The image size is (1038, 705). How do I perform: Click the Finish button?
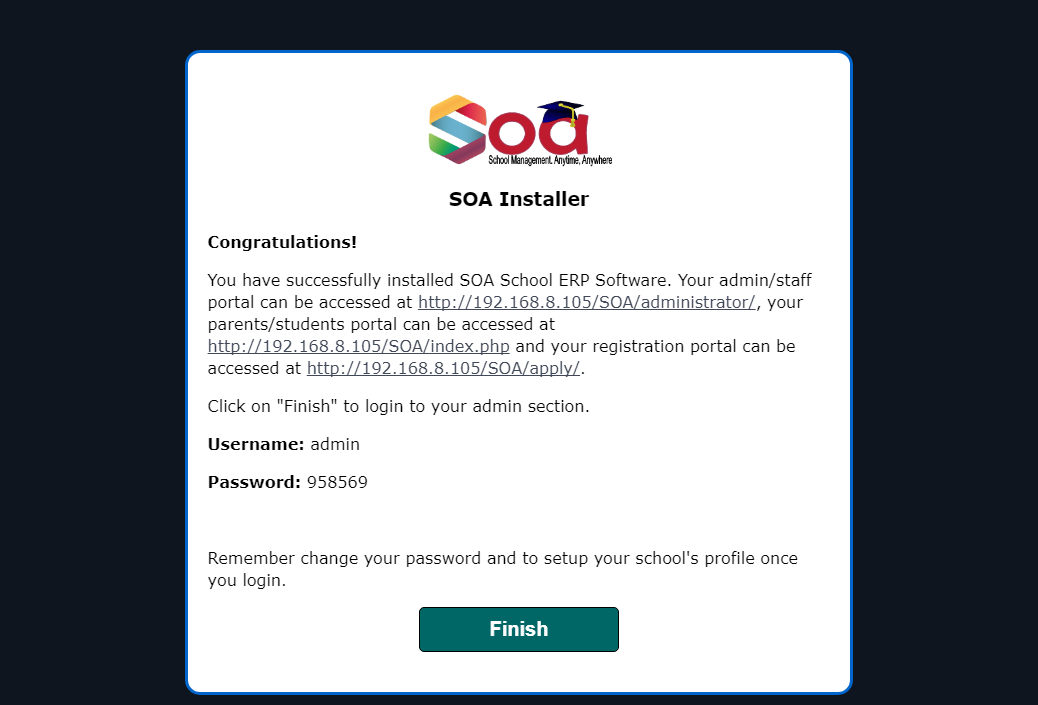tap(518, 629)
